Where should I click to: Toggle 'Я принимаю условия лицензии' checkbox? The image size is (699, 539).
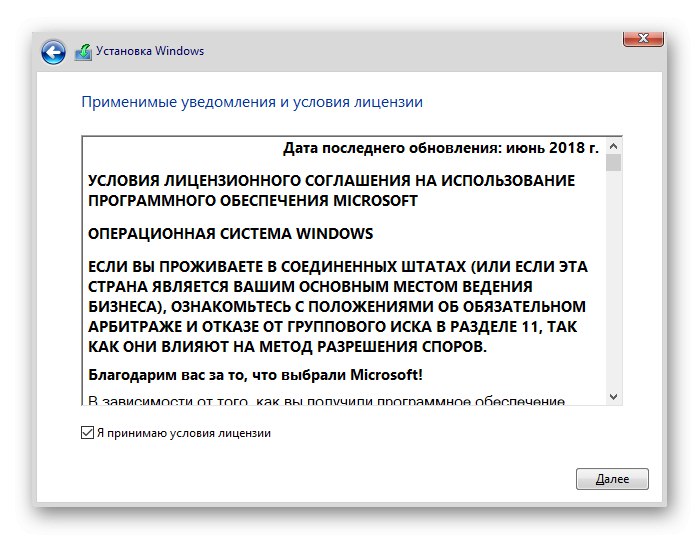87,432
